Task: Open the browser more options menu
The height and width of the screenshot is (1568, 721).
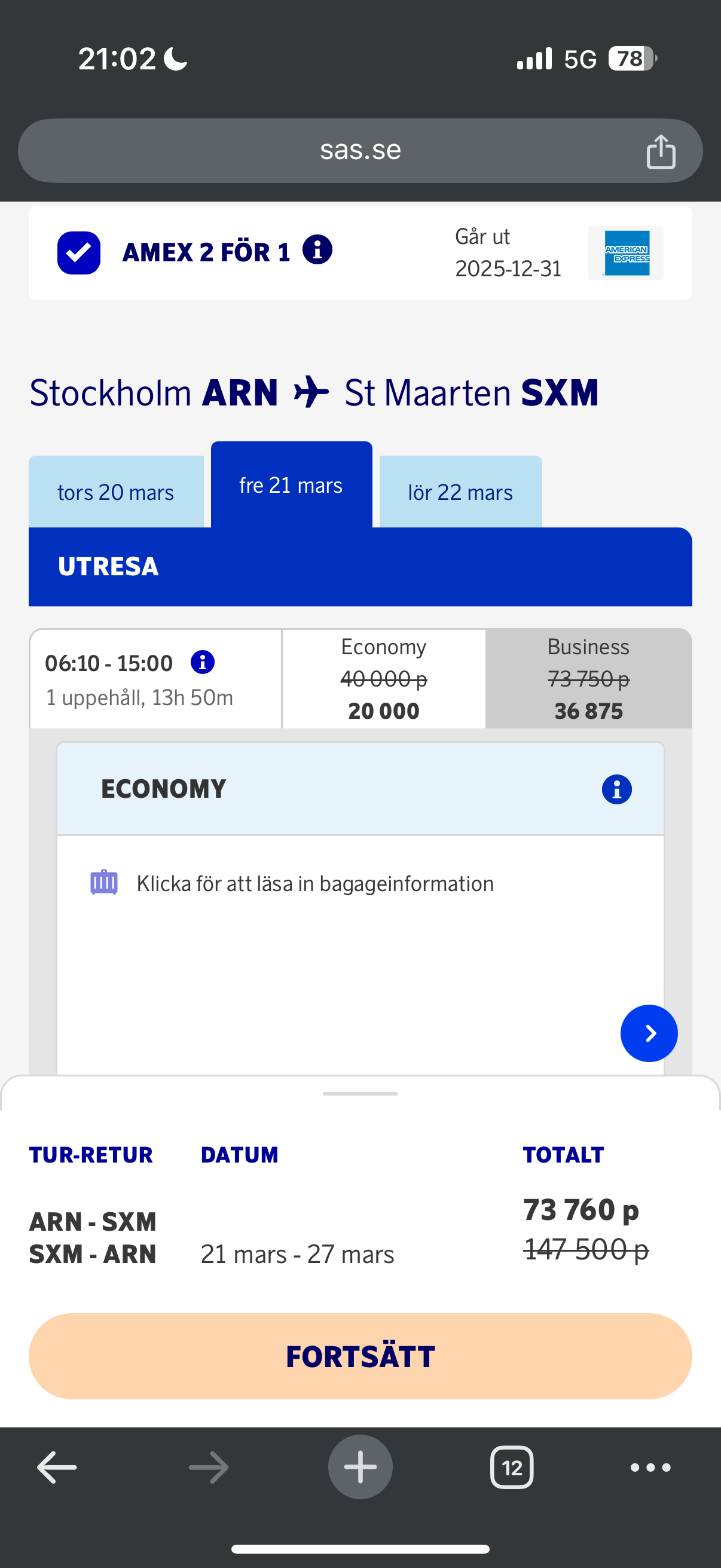Action: [650, 1468]
